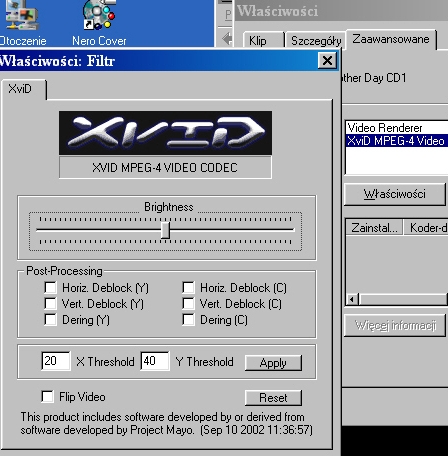
Task: Select the Zaawansowane tab in Właściwości window
Action: tap(391, 39)
